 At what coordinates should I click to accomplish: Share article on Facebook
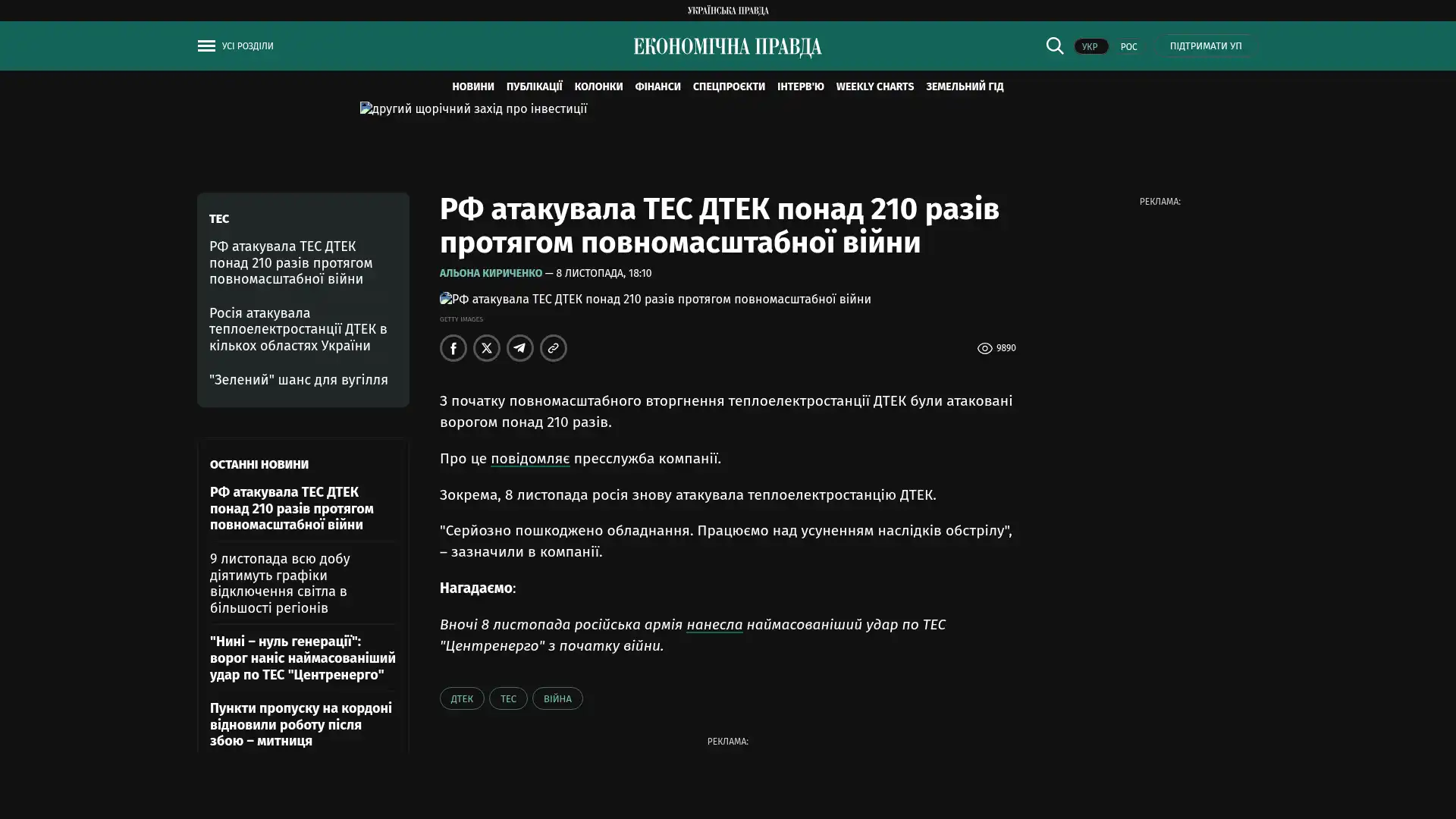(x=453, y=348)
